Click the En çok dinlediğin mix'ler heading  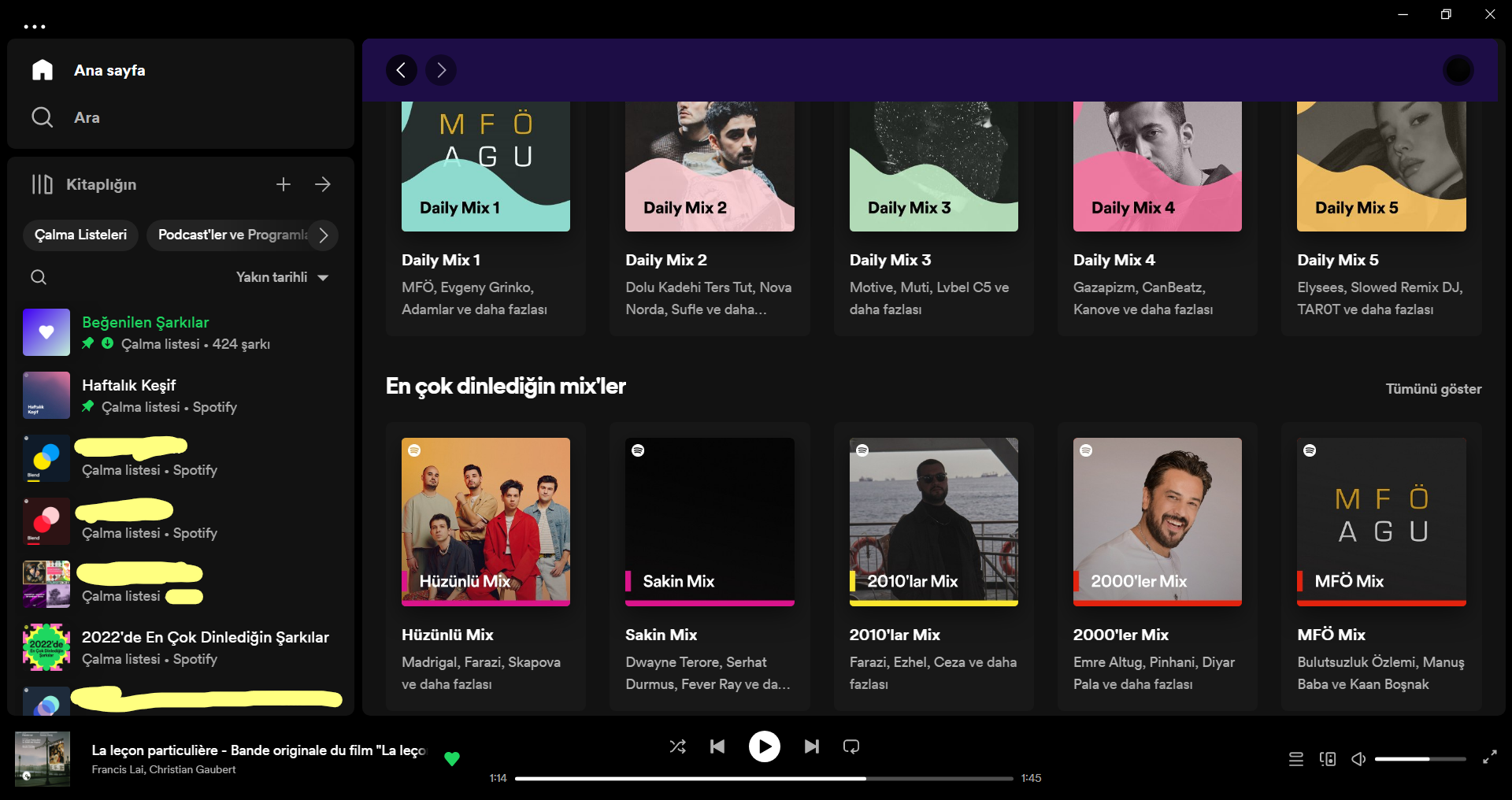(506, 387)
